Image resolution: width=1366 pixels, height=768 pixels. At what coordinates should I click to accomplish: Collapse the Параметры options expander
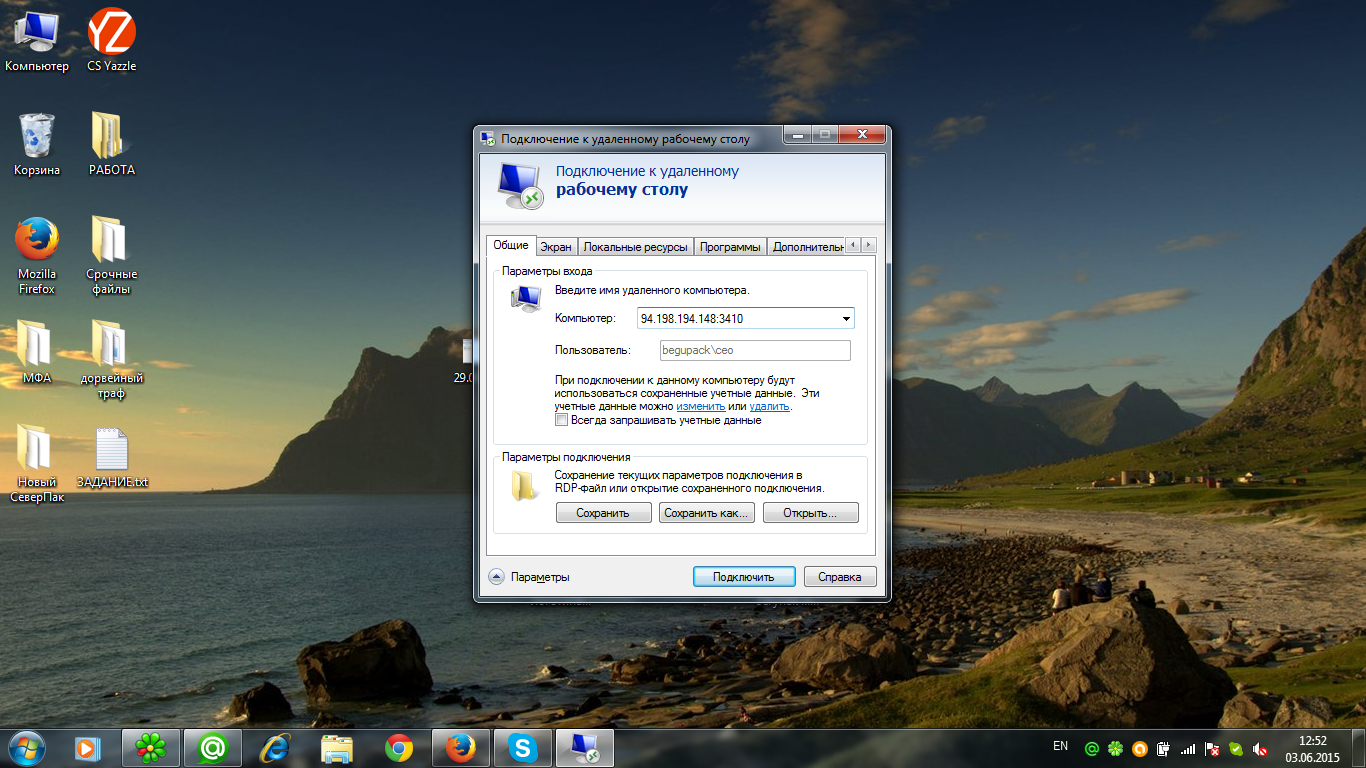[x=496, y=577]
